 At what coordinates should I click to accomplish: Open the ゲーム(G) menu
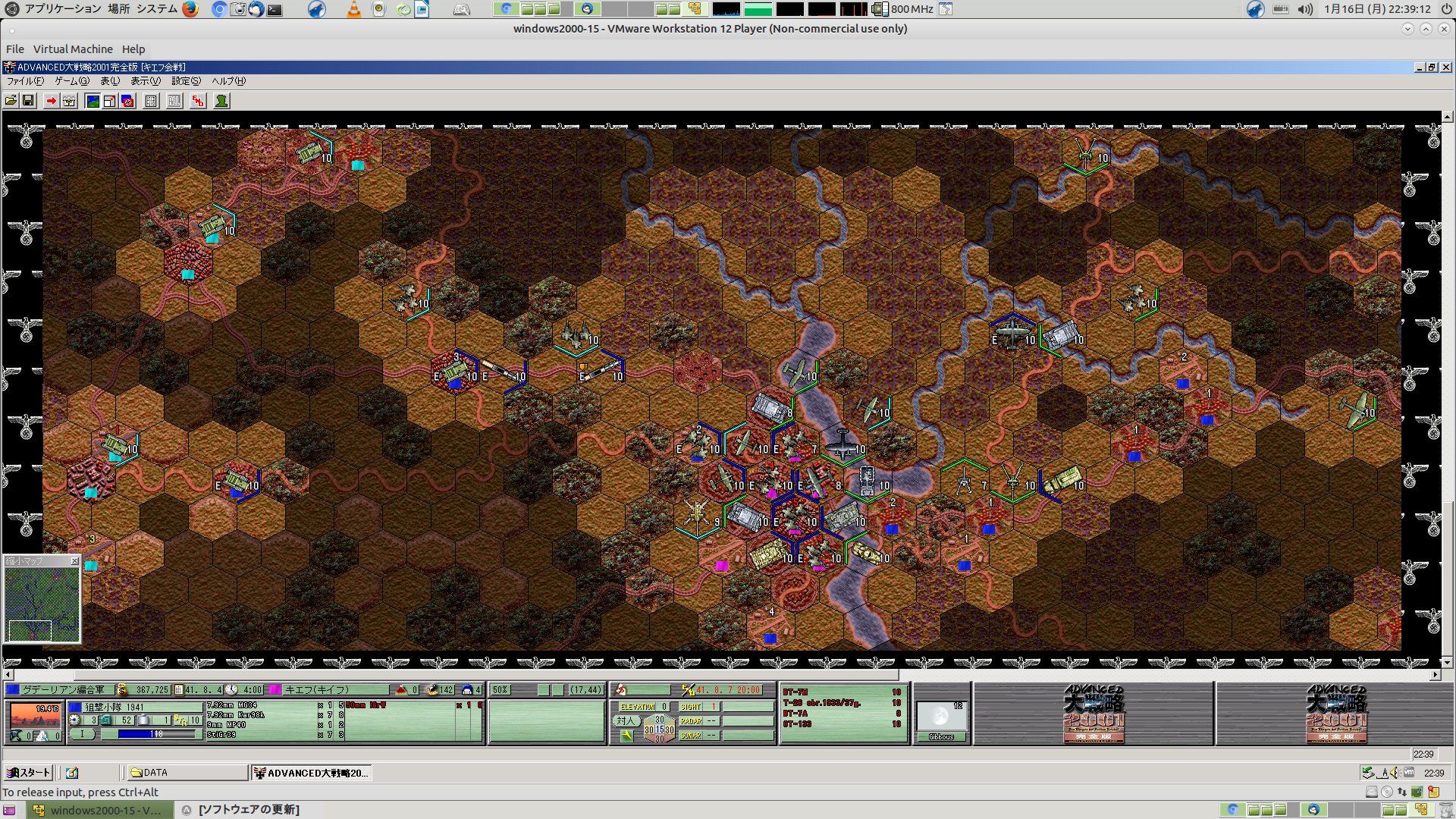point(72,81)
